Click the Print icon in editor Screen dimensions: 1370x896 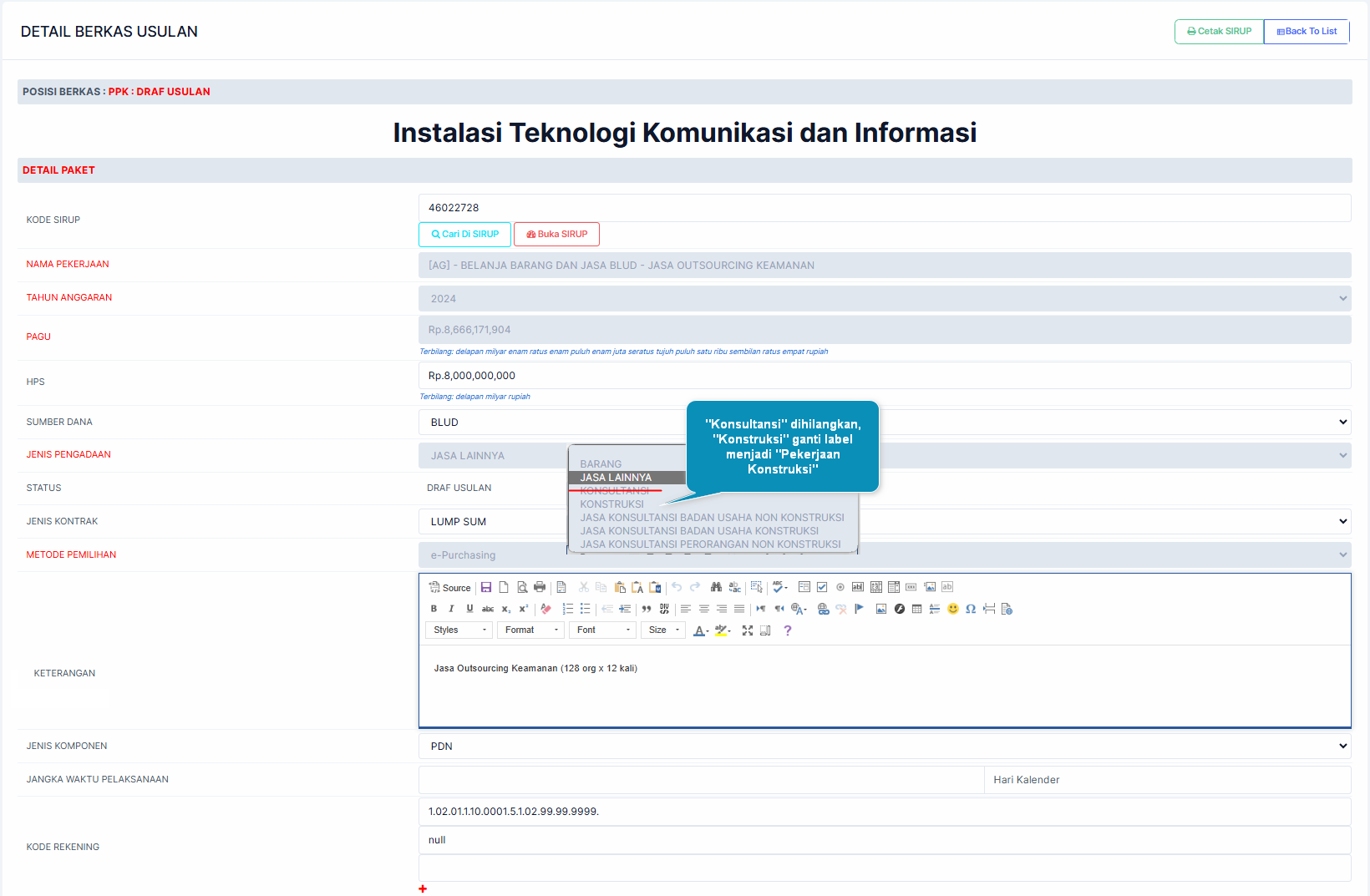540,587
